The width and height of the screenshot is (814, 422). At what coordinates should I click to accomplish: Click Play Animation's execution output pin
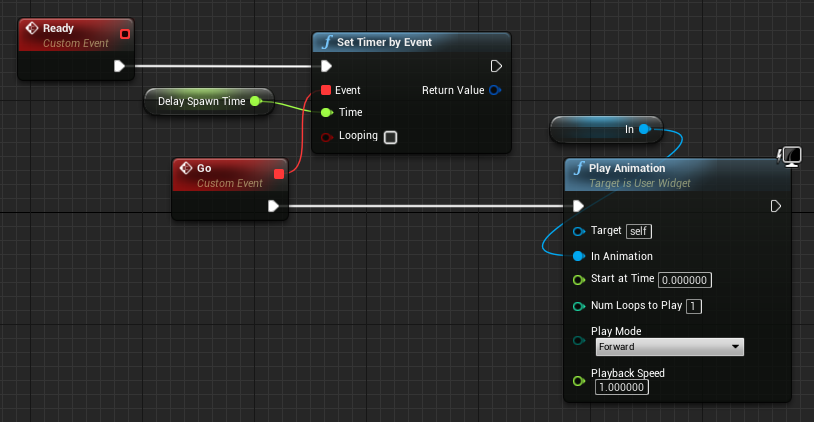pyautogui.click(x=776, y=206)
